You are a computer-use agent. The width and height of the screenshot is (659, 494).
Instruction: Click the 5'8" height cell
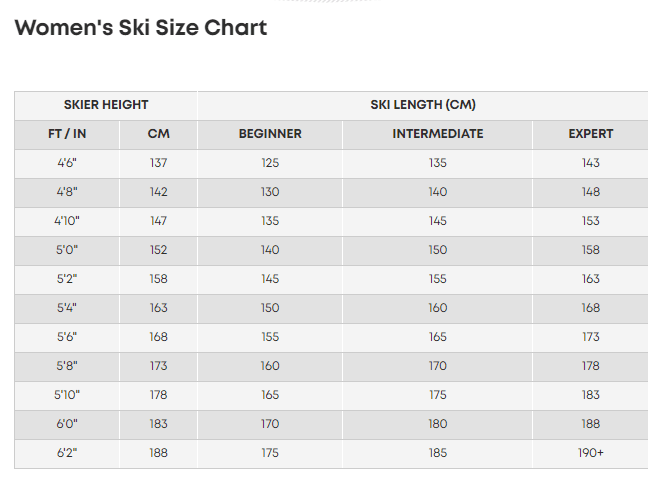tap(67, 366)
